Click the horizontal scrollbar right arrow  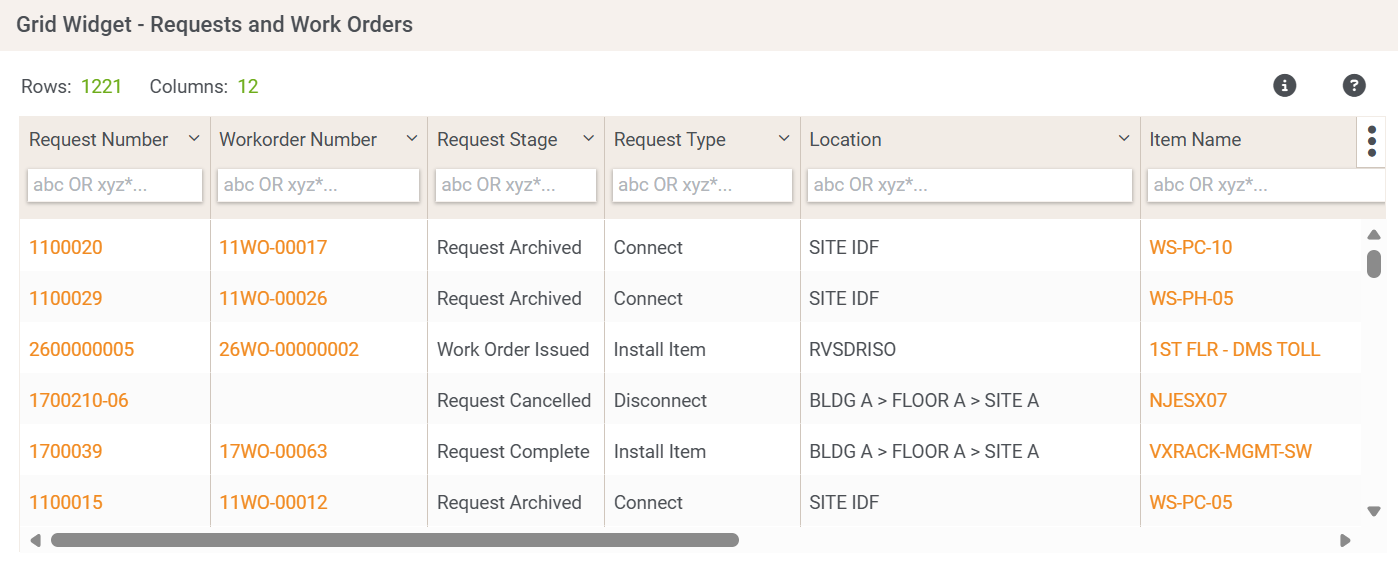[x=1345, y=540]
